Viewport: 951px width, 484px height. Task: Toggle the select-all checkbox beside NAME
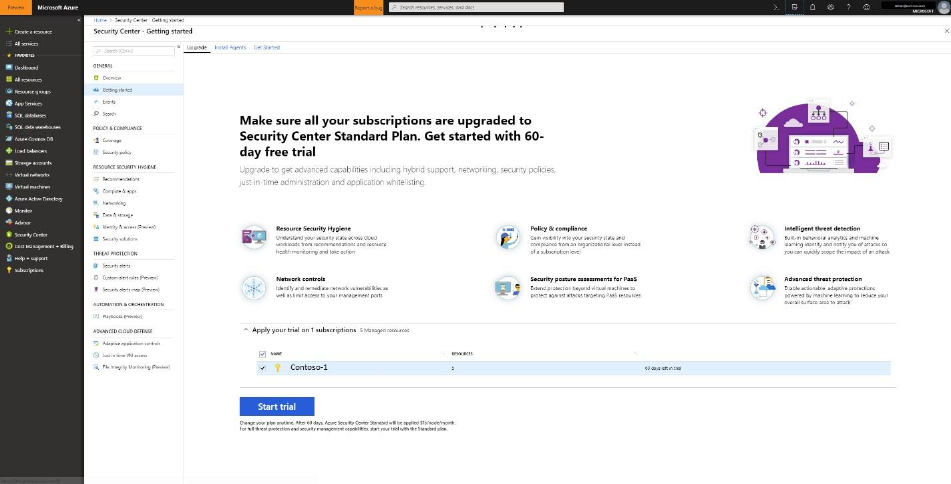[262, 354]
